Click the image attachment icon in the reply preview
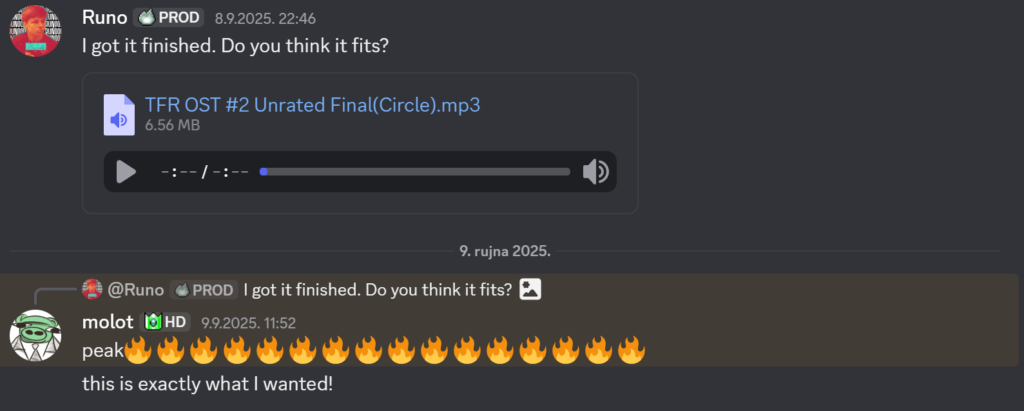 click(x=530, y=290)
